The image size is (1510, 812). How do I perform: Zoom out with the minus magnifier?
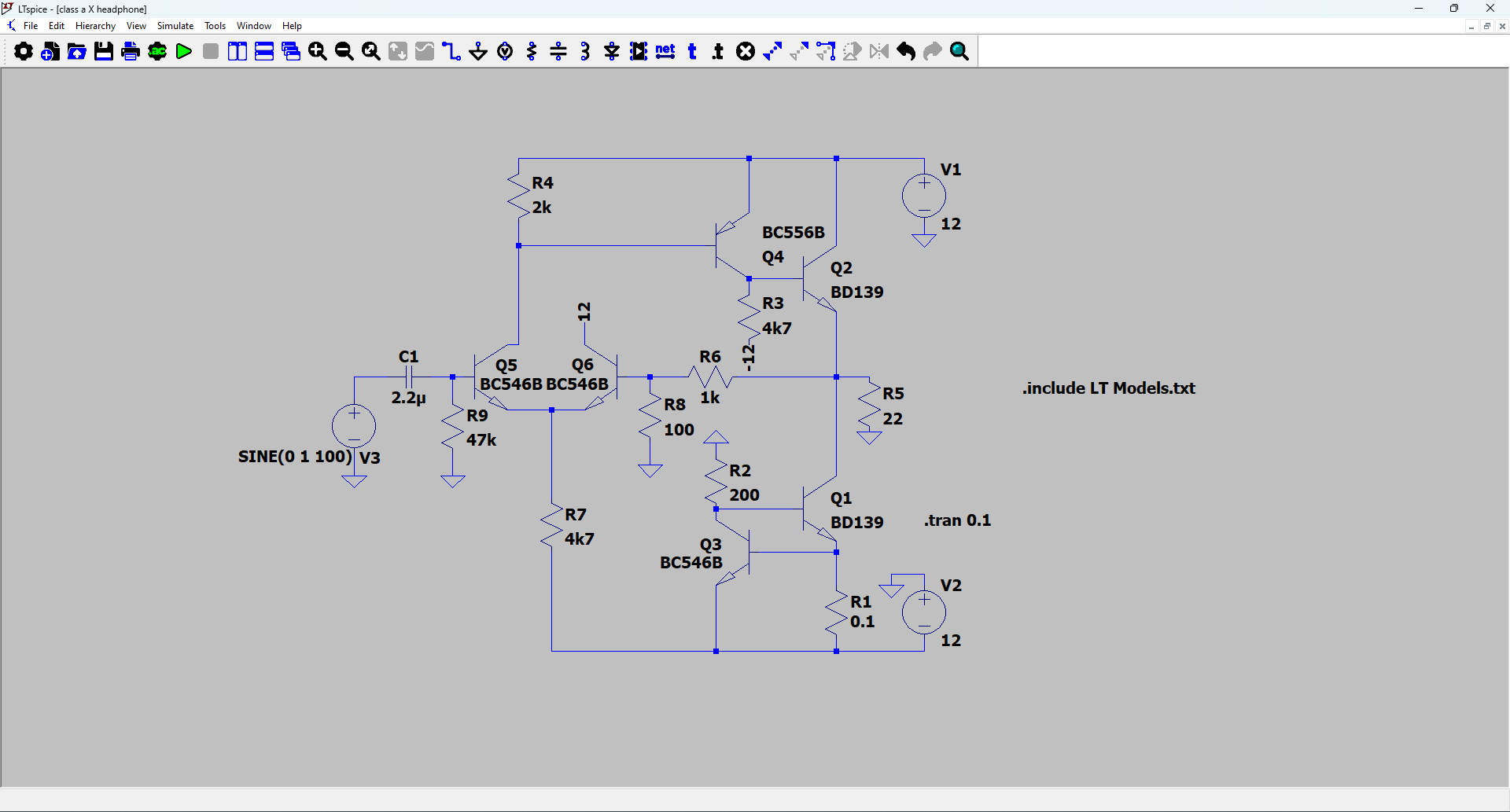point(344,52)
